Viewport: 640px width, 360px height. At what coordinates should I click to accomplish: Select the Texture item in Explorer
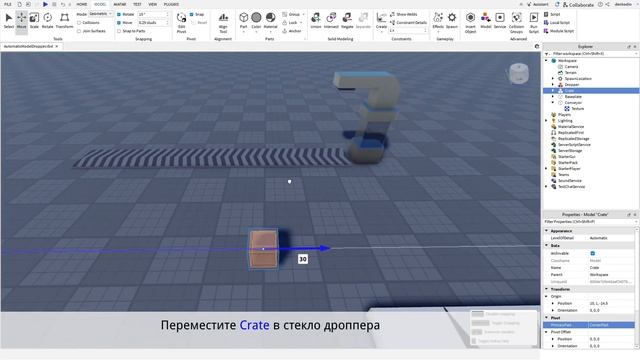[x=577, y=109]
